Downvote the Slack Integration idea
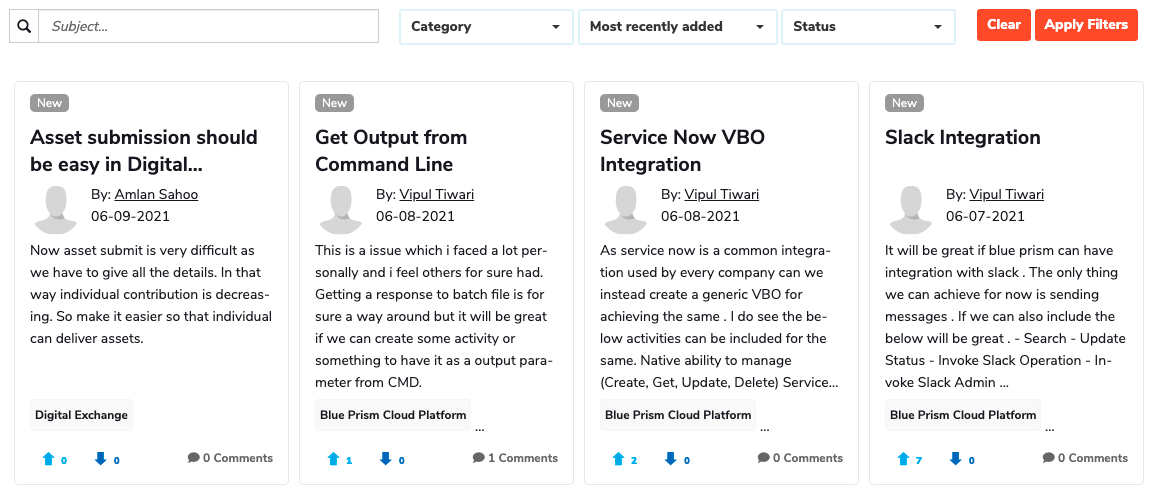Image resolution: width=1155 pixels, height=492 pixels. 955,459
